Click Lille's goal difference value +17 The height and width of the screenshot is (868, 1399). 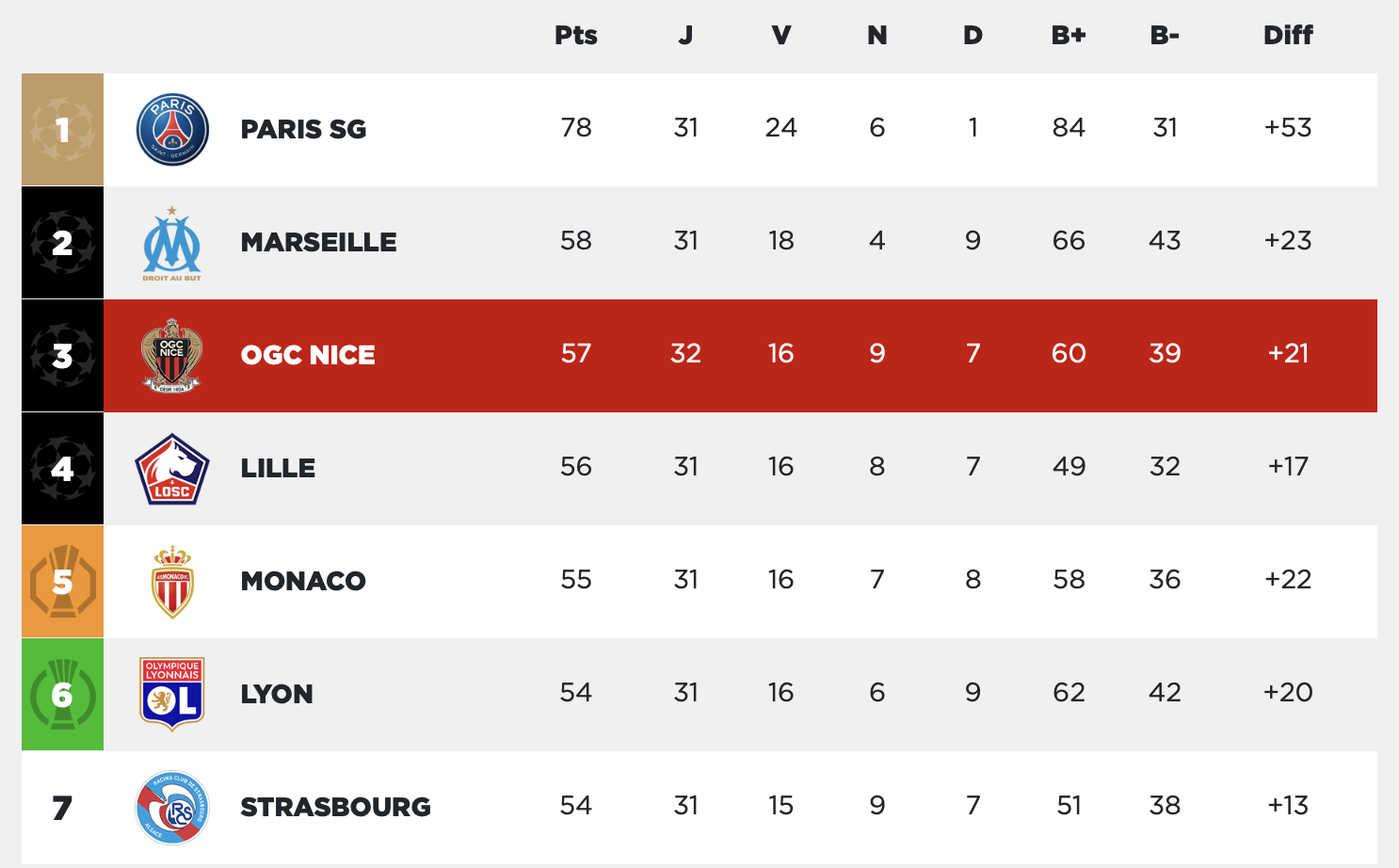[x=1288, y=466]
